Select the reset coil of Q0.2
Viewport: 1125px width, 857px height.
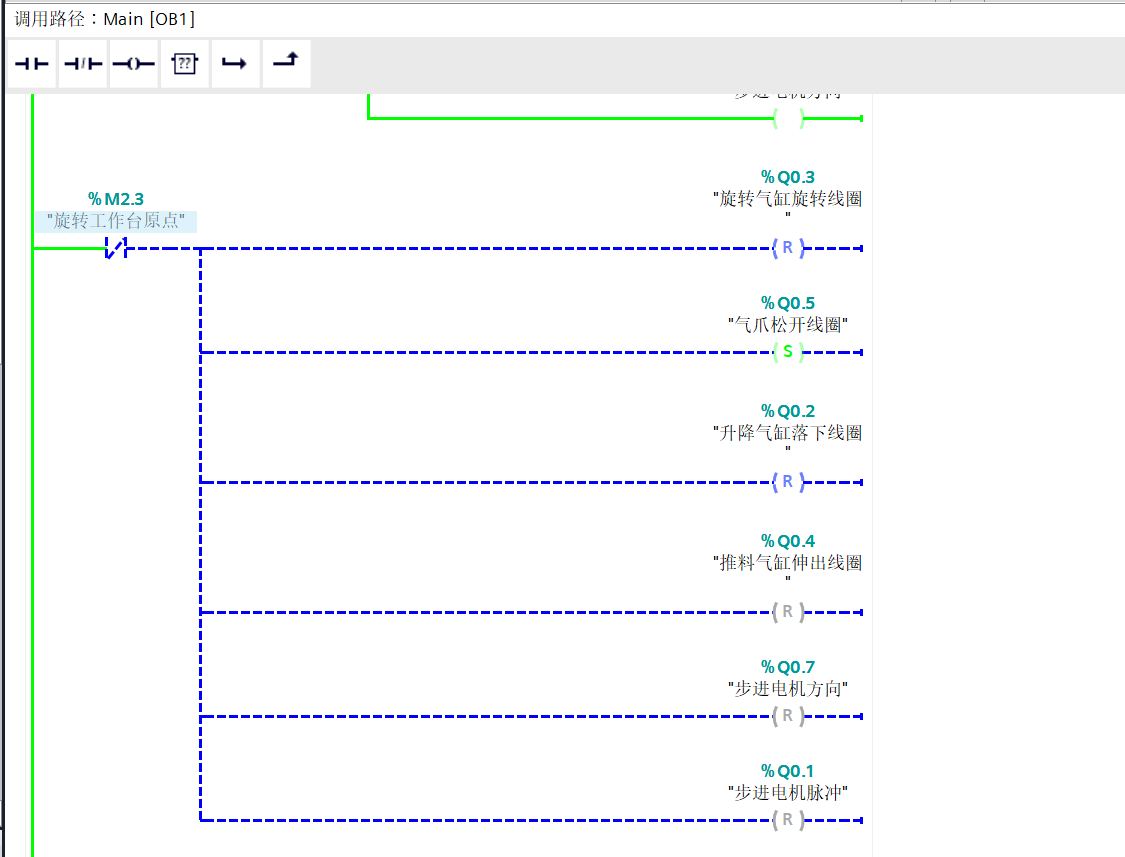(x=788, y=482)
